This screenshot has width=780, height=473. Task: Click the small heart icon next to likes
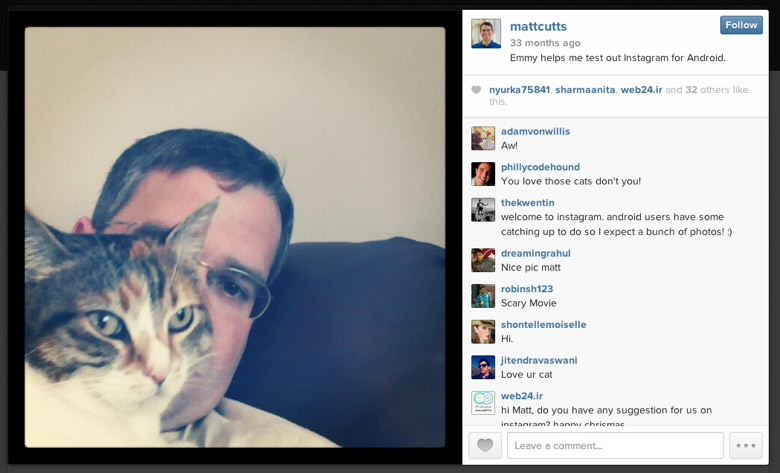(x=476, y=90)
